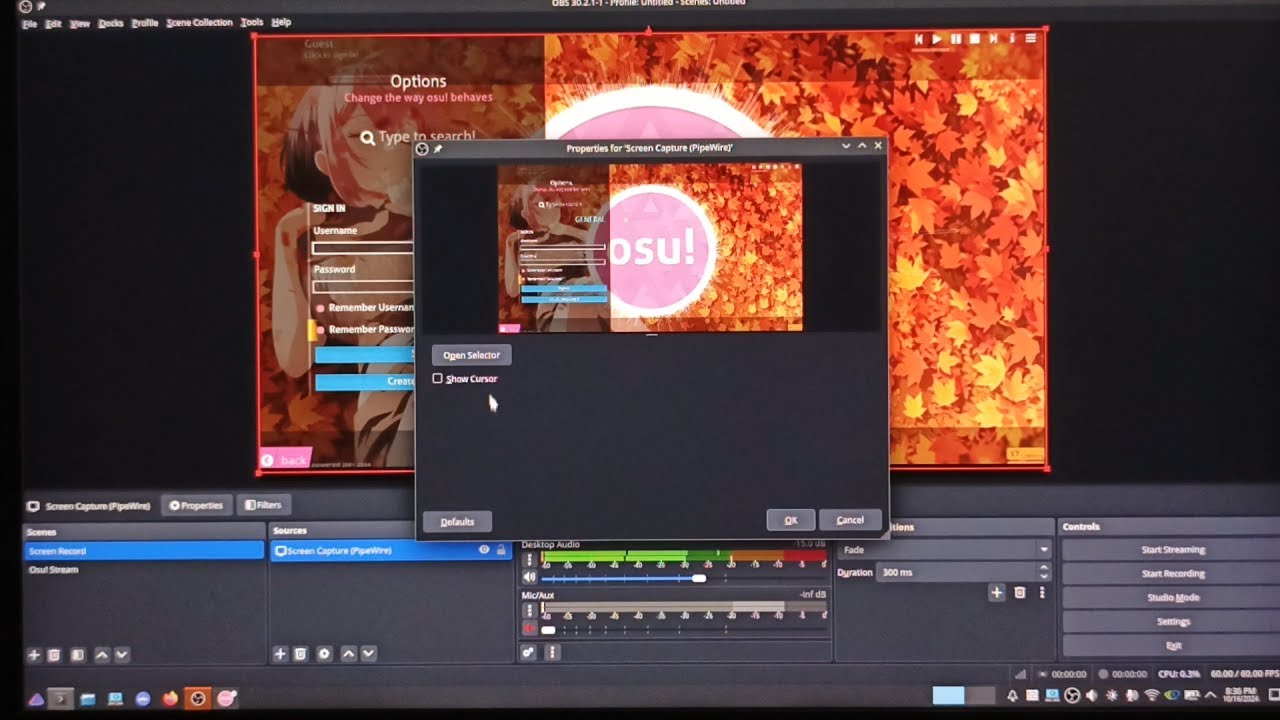The width and height of the screenshot is (1280, 720).
Task: Click volume speaker icon in system tray
Action: click(x=1091, y=696)
